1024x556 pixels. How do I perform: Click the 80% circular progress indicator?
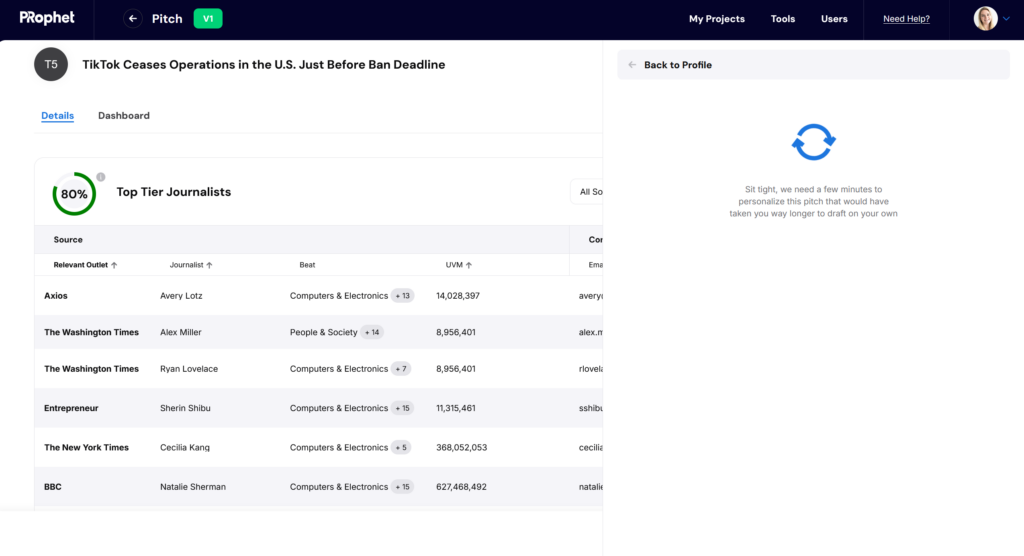point(74,194)
